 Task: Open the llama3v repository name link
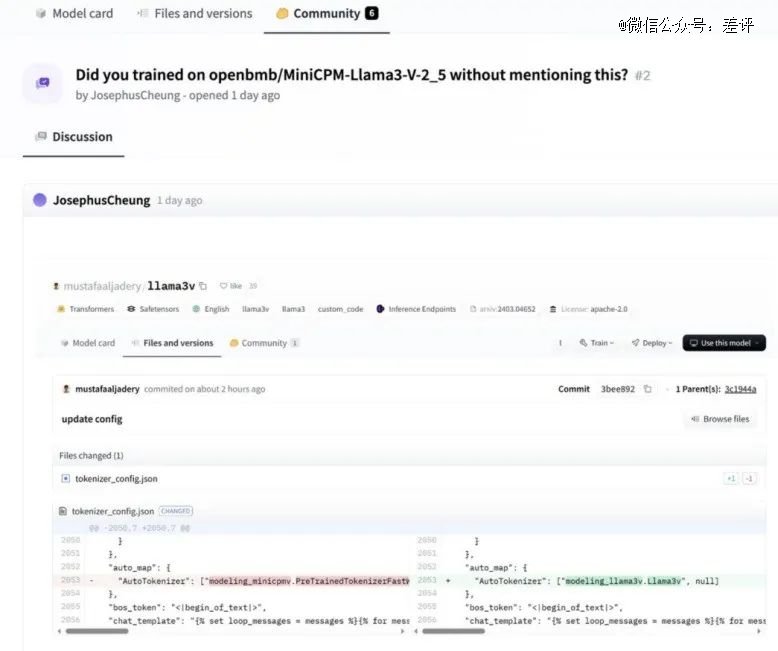click(x=171, y=286)
